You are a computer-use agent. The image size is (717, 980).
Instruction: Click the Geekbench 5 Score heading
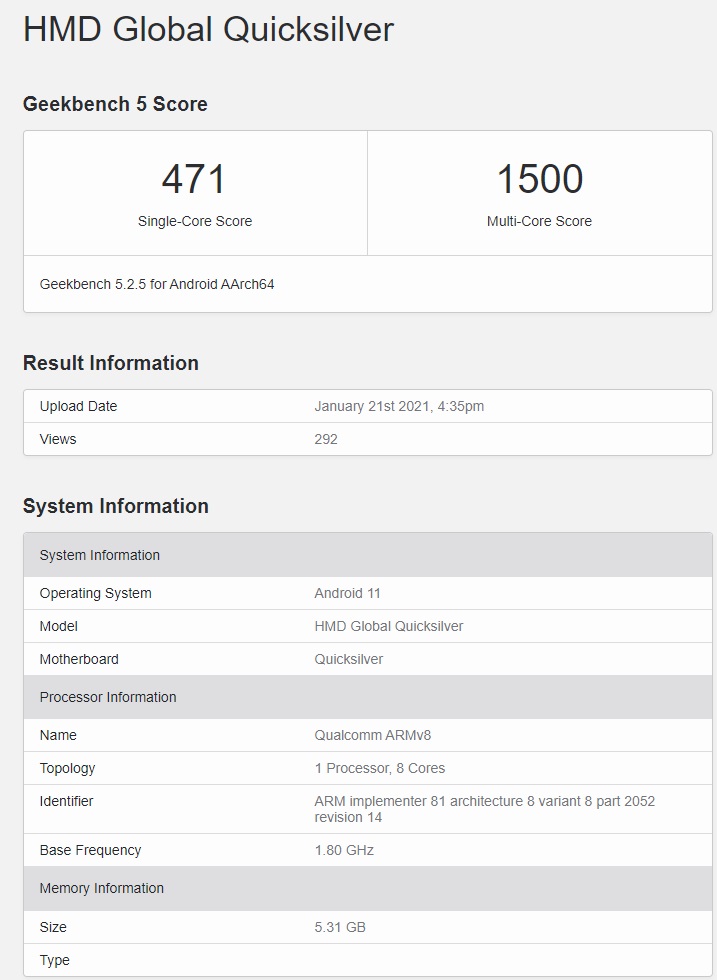(115, 104)
